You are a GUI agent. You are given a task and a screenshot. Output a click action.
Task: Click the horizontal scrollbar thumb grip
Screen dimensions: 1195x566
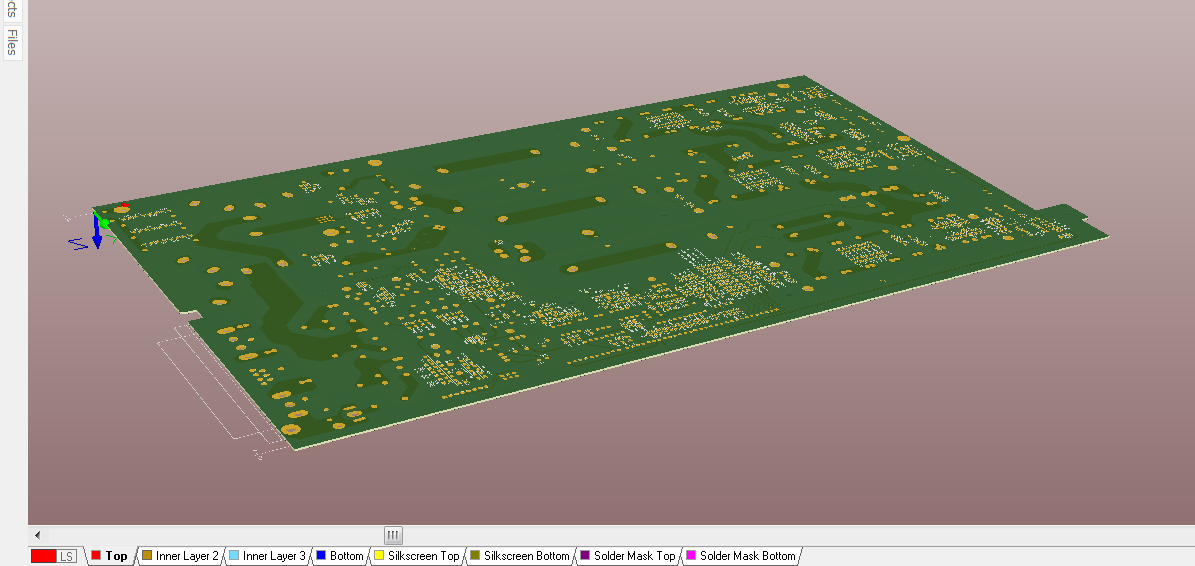[394, 535]
